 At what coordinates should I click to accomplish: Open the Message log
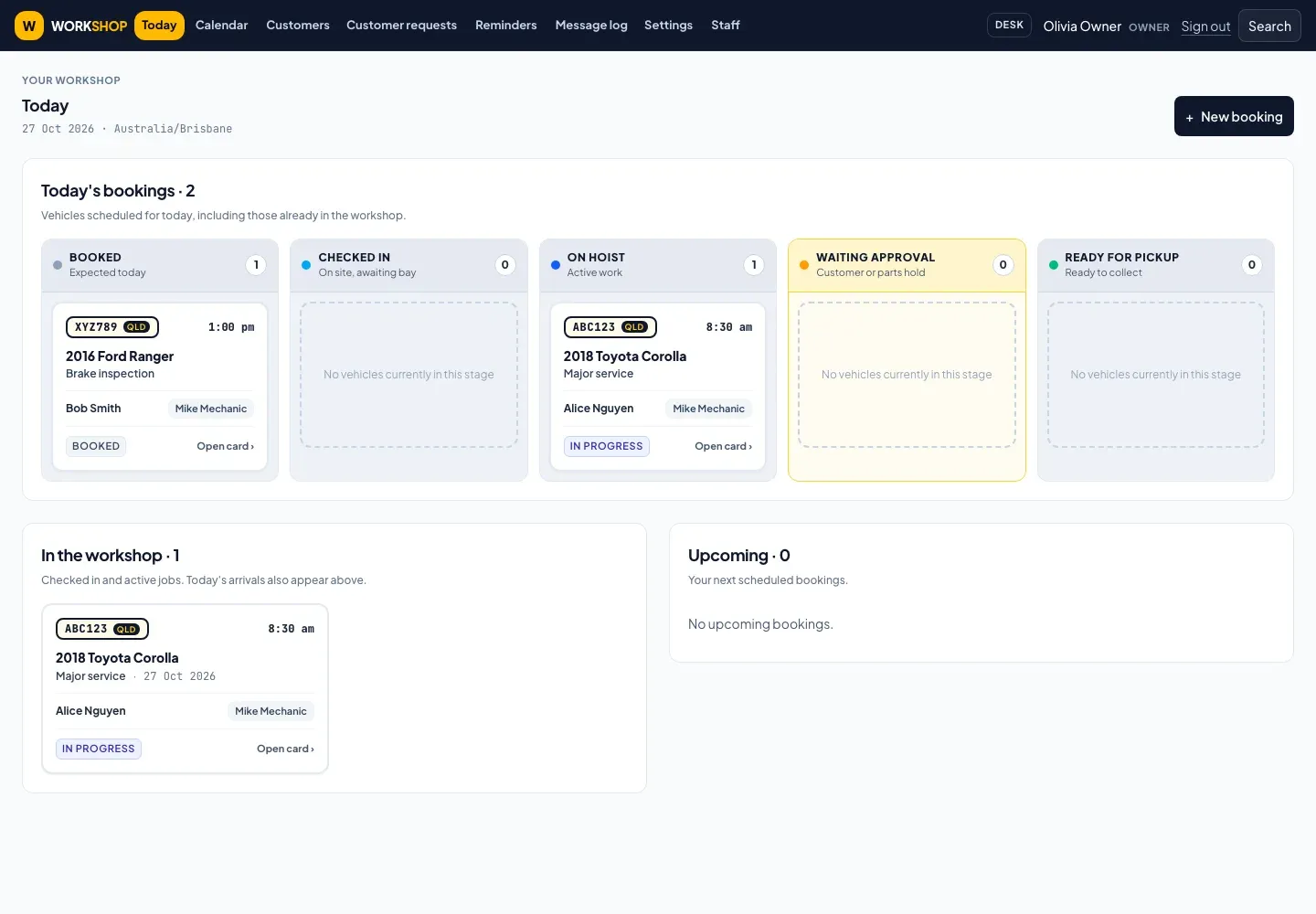[x=591, y=26]
